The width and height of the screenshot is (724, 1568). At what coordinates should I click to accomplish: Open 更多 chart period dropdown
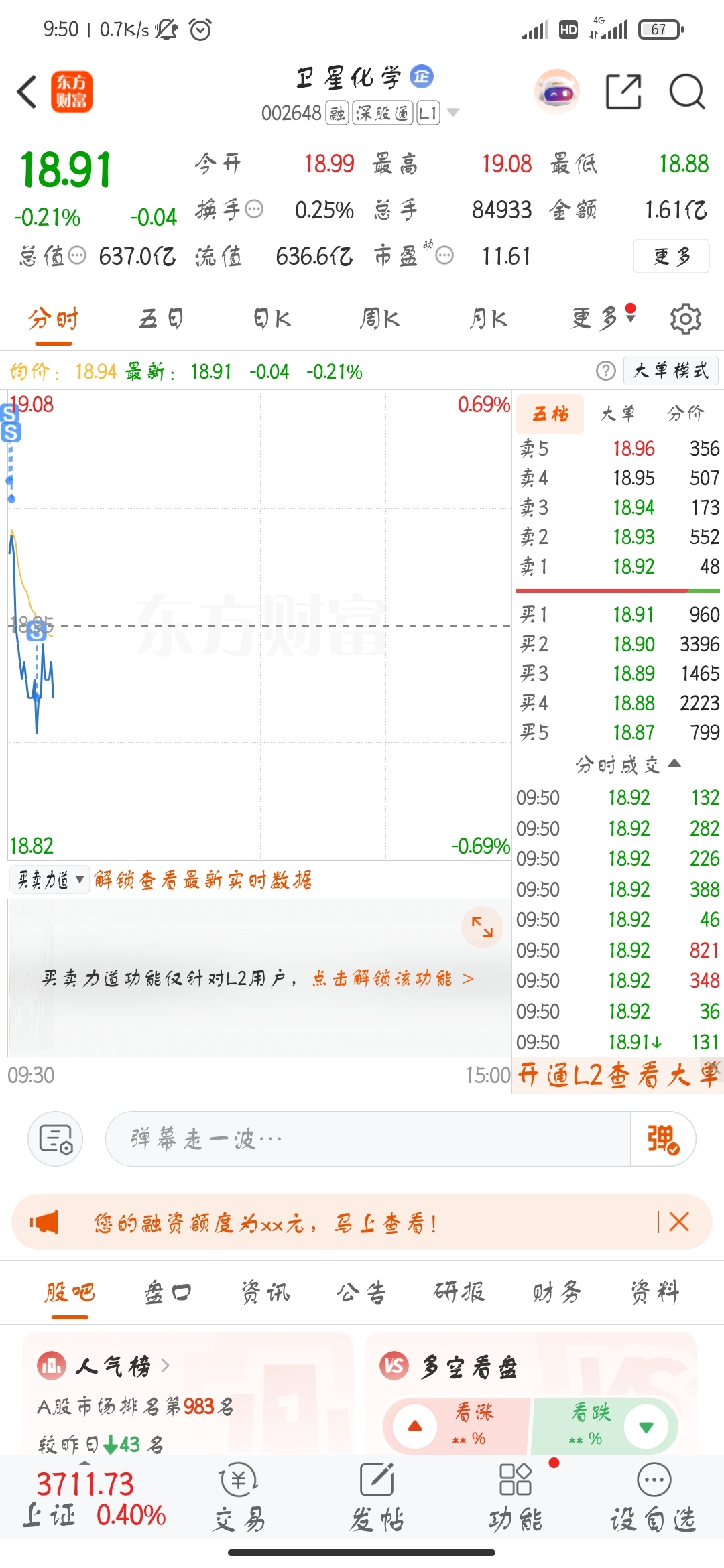(602, 318)
